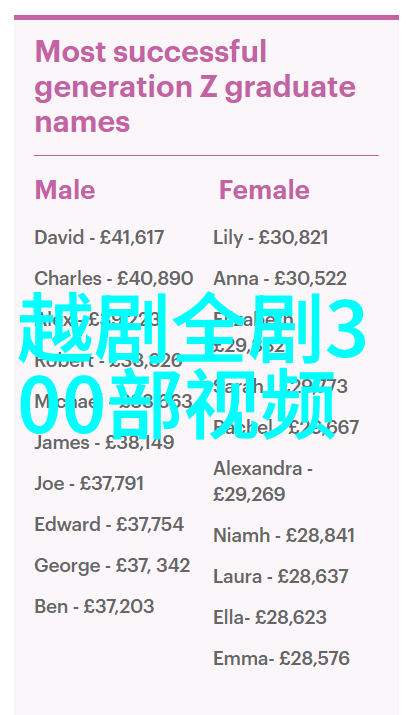Image resolution: width=414 pixels, height=715 pixels.
Task: Click the Charles - £40,890 entry
Action: (x=114, y=279)
